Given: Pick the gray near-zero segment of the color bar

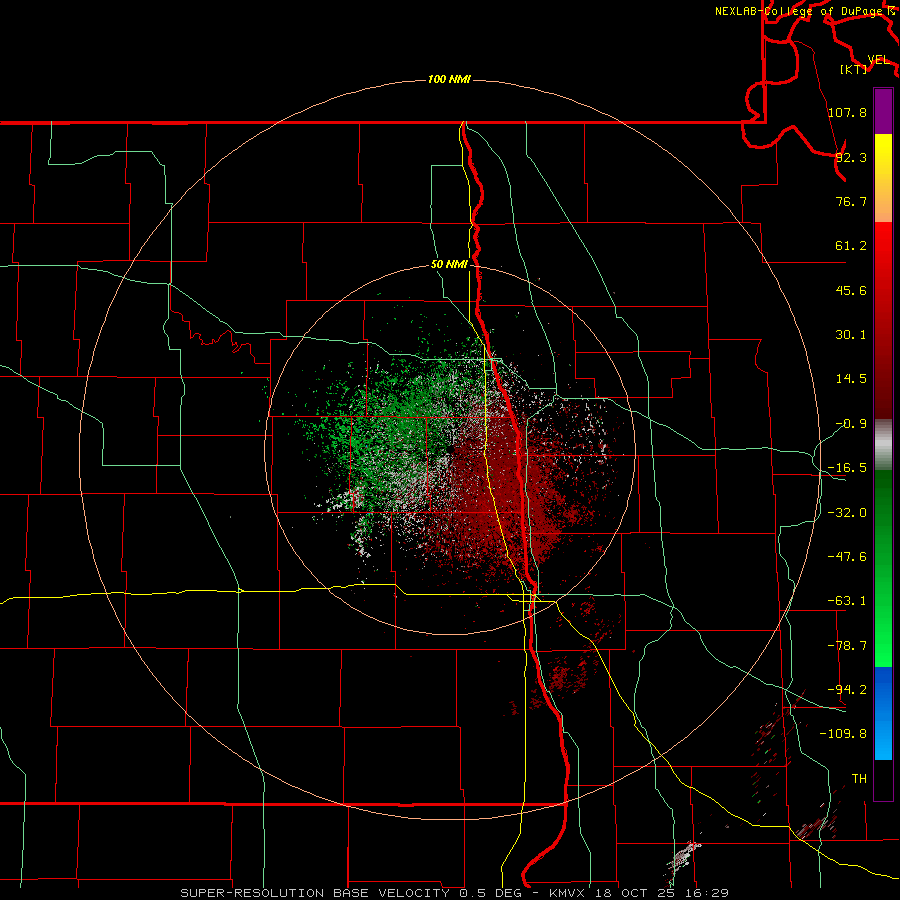Looking at the screenshot, I should point(883,444).
